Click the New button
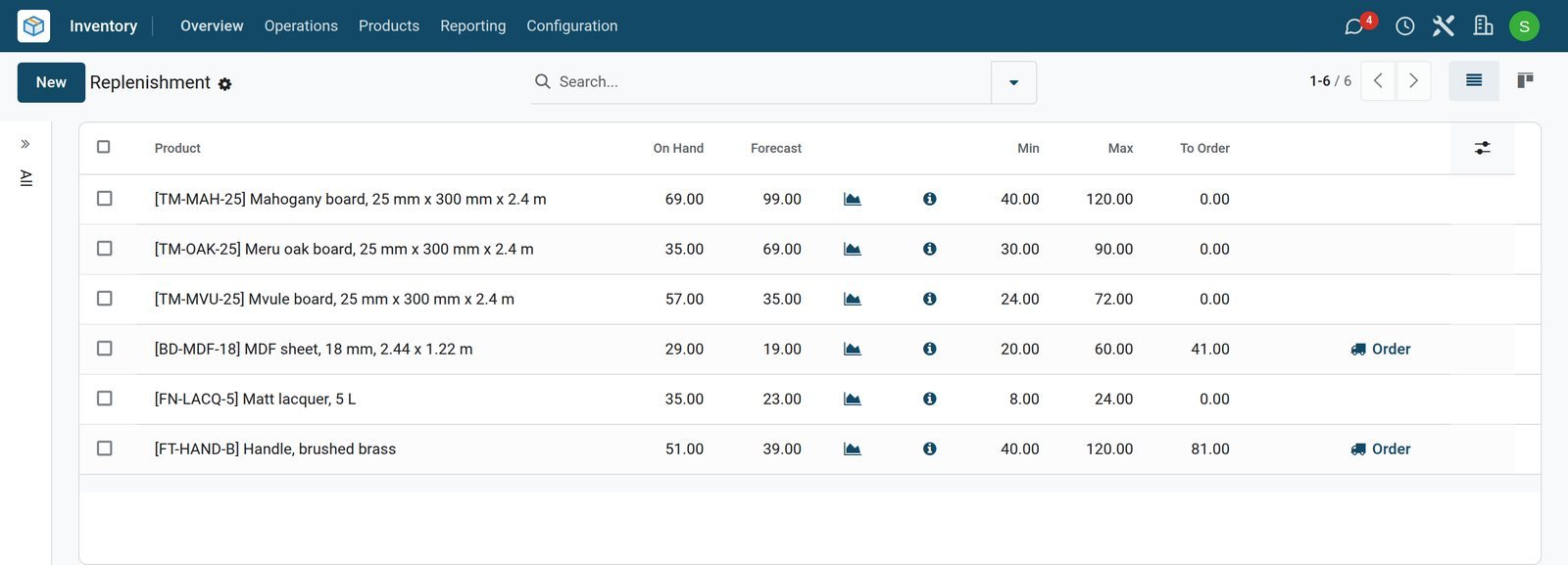The height and width of the screenshot is (565, 1568). click(51, 82)
